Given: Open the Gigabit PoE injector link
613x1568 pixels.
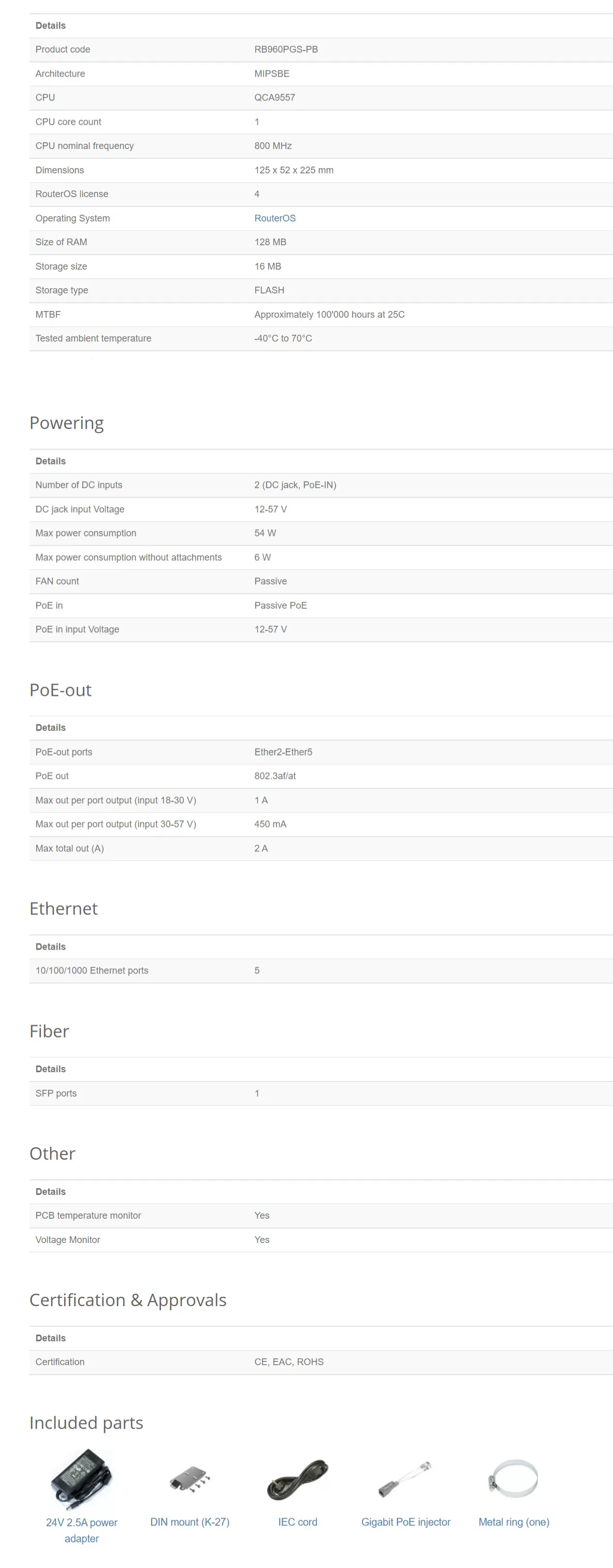Looking at the screenshot, I should coord(405,1522).
